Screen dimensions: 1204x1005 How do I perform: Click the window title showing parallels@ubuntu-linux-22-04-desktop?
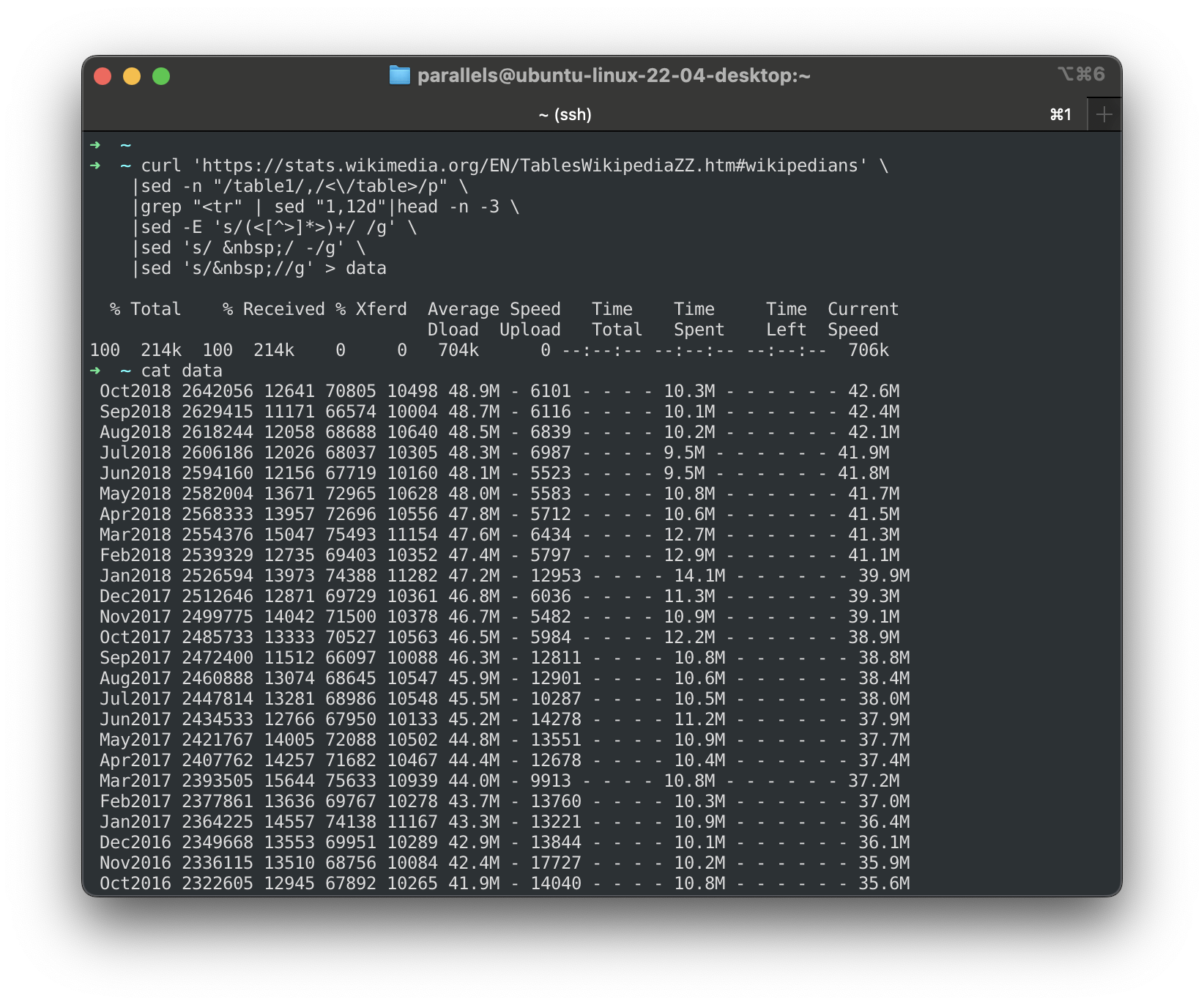tap(615, 75)
